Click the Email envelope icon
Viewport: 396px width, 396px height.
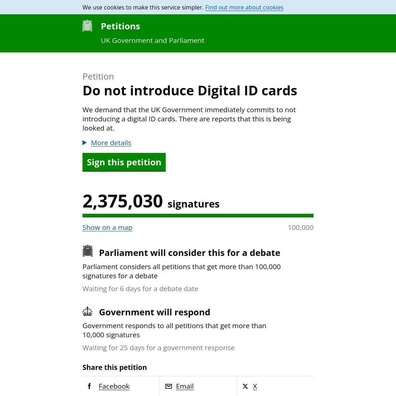click(169, 386)
